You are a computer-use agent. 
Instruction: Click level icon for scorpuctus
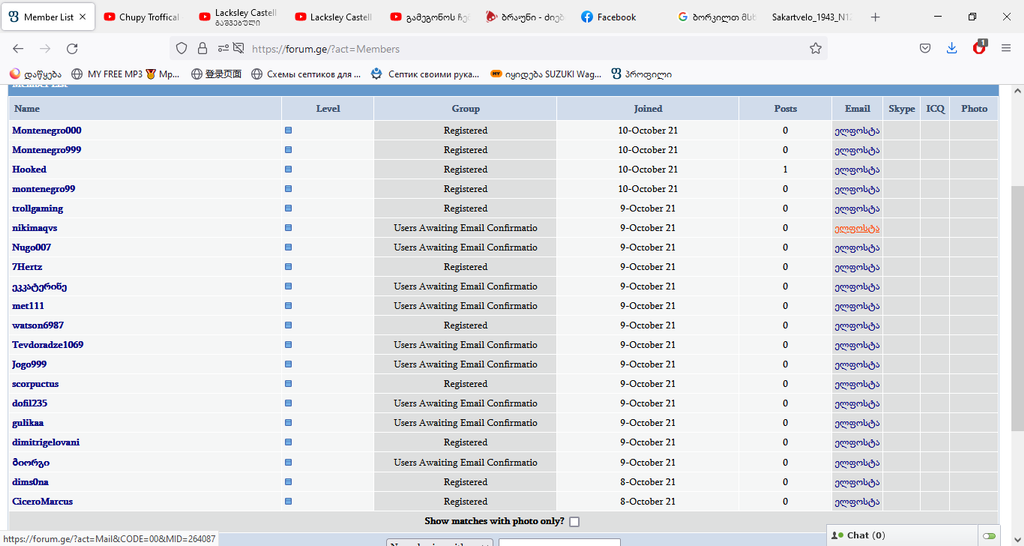click(x=288, y=384)
